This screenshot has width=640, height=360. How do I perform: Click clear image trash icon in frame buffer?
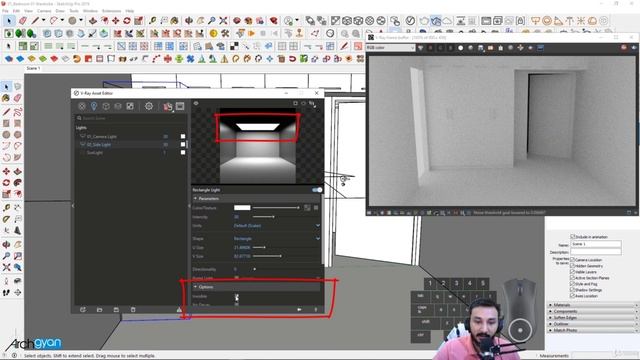(500, 48)
